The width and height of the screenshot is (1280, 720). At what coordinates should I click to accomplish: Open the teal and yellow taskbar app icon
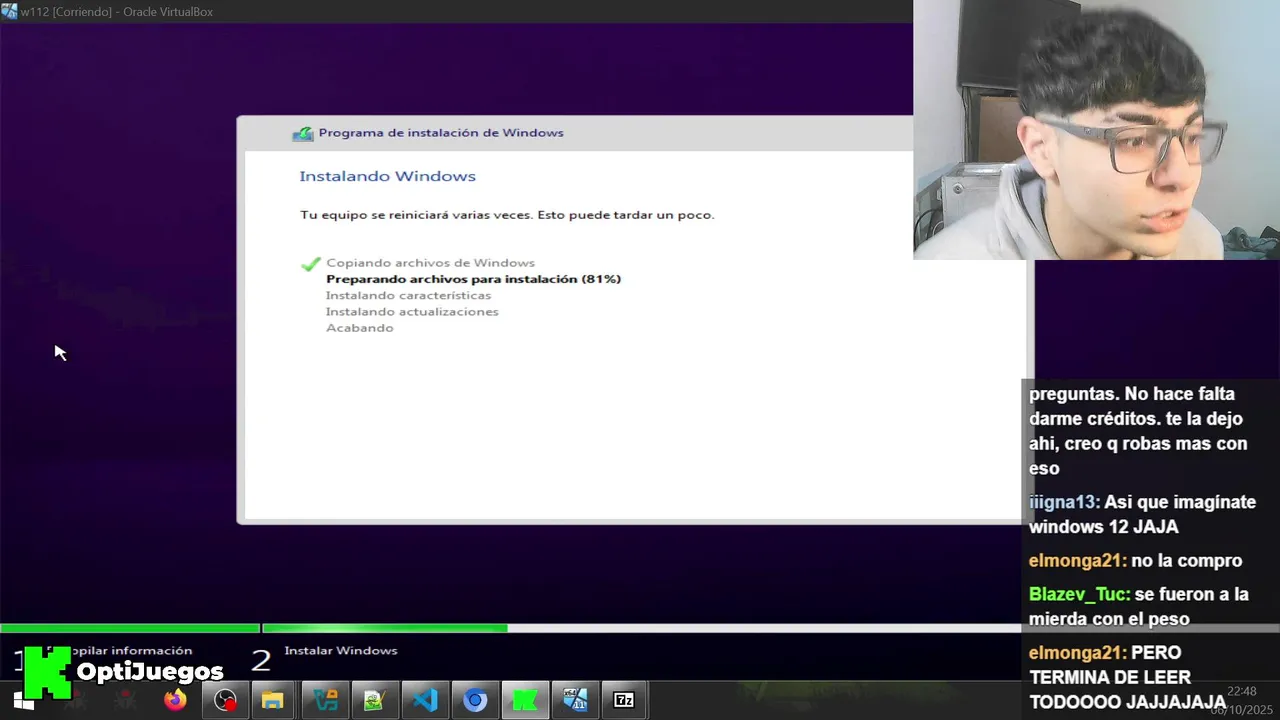325,700
